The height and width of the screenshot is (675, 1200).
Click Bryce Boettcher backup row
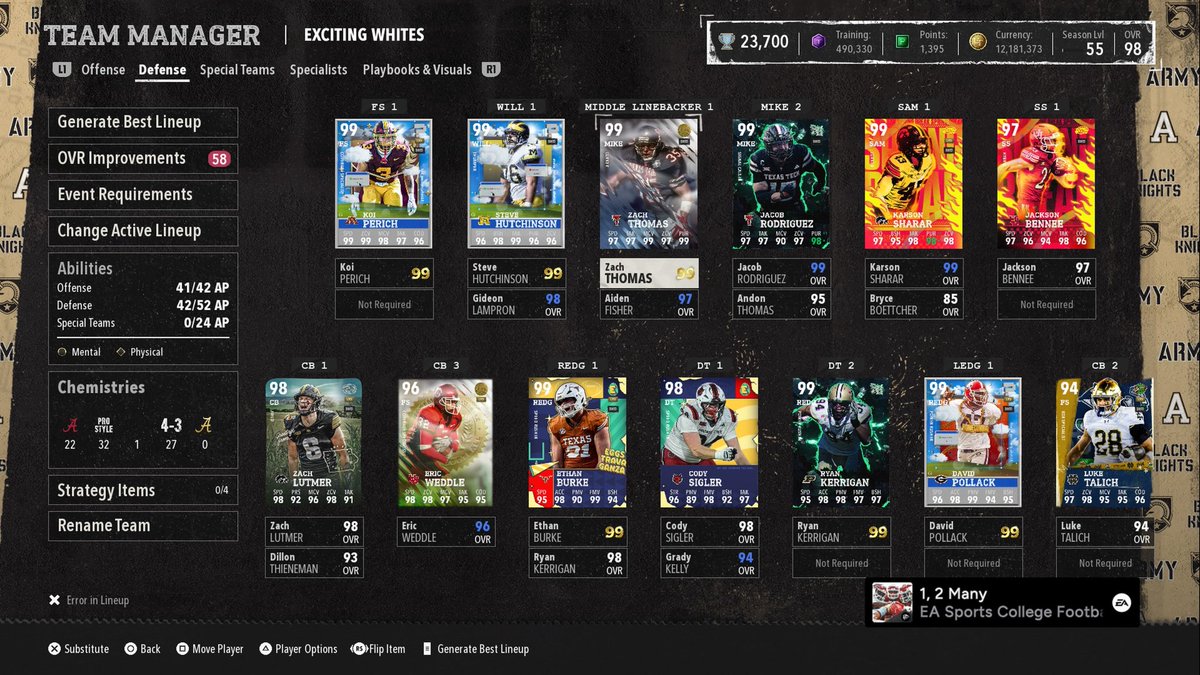point(913,304)
